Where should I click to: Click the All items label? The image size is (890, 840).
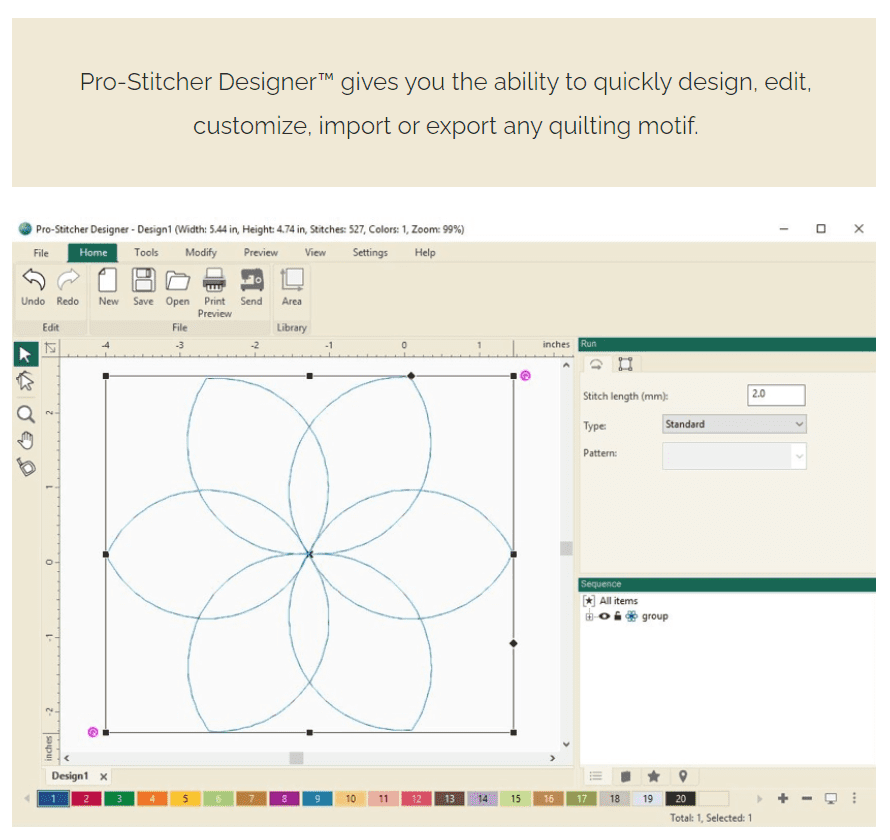(619, 600)
